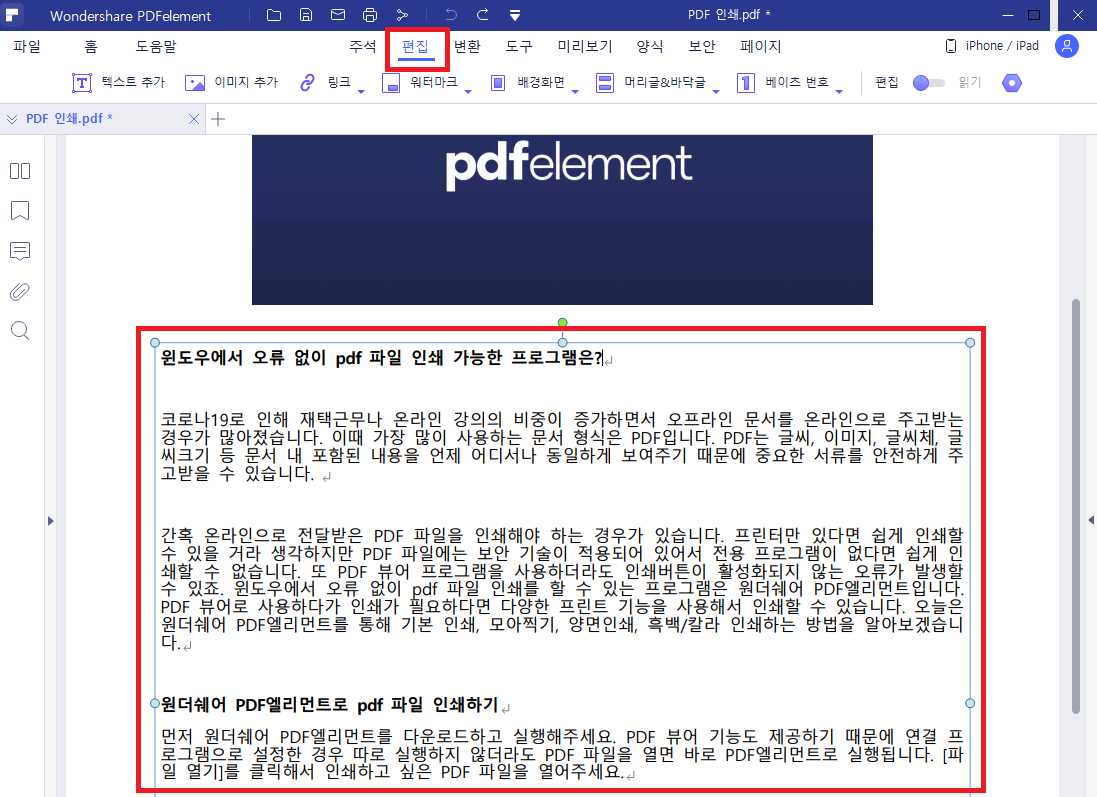
Task: Expand the 배경화면 dropdown arrow
Action: (575, 91)
